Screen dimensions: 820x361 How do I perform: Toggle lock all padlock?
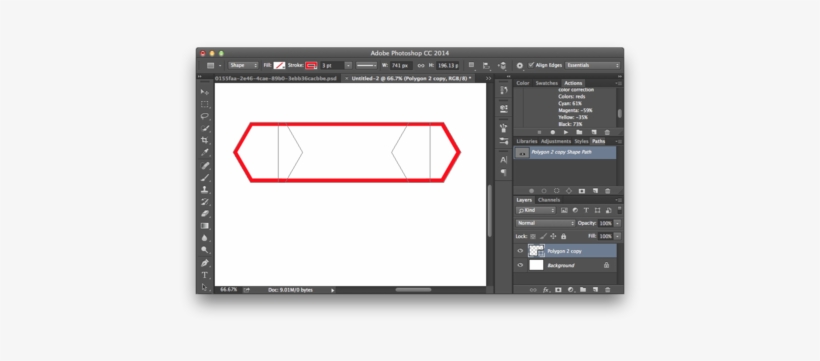[563, 236]
